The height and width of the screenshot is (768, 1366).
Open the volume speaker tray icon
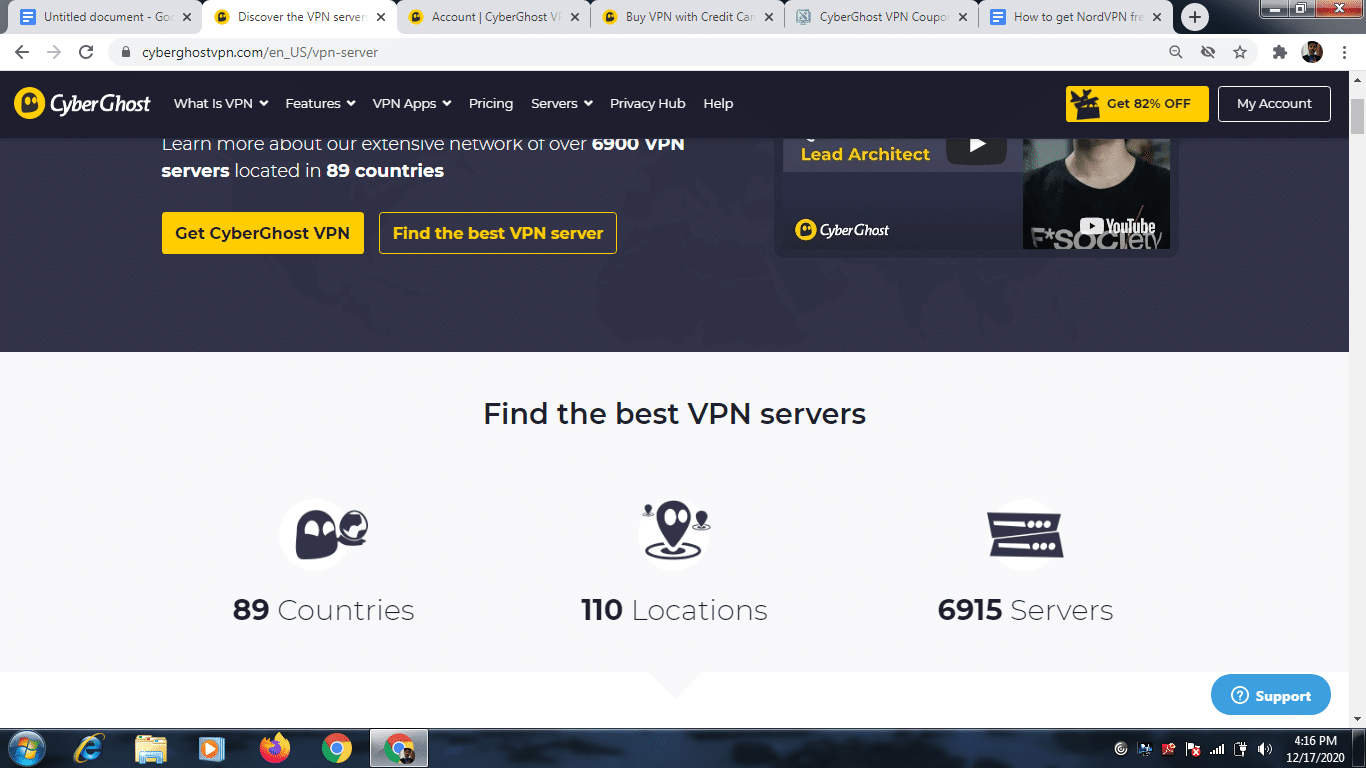[x=1266, y=748]
